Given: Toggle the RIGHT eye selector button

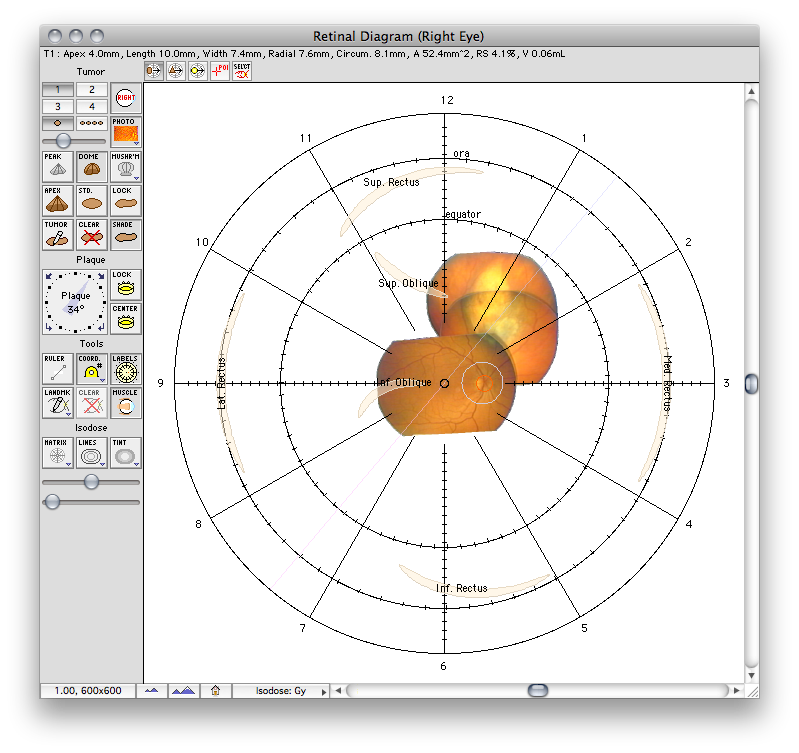Looking at the screenshot, I should click(125, 98).
